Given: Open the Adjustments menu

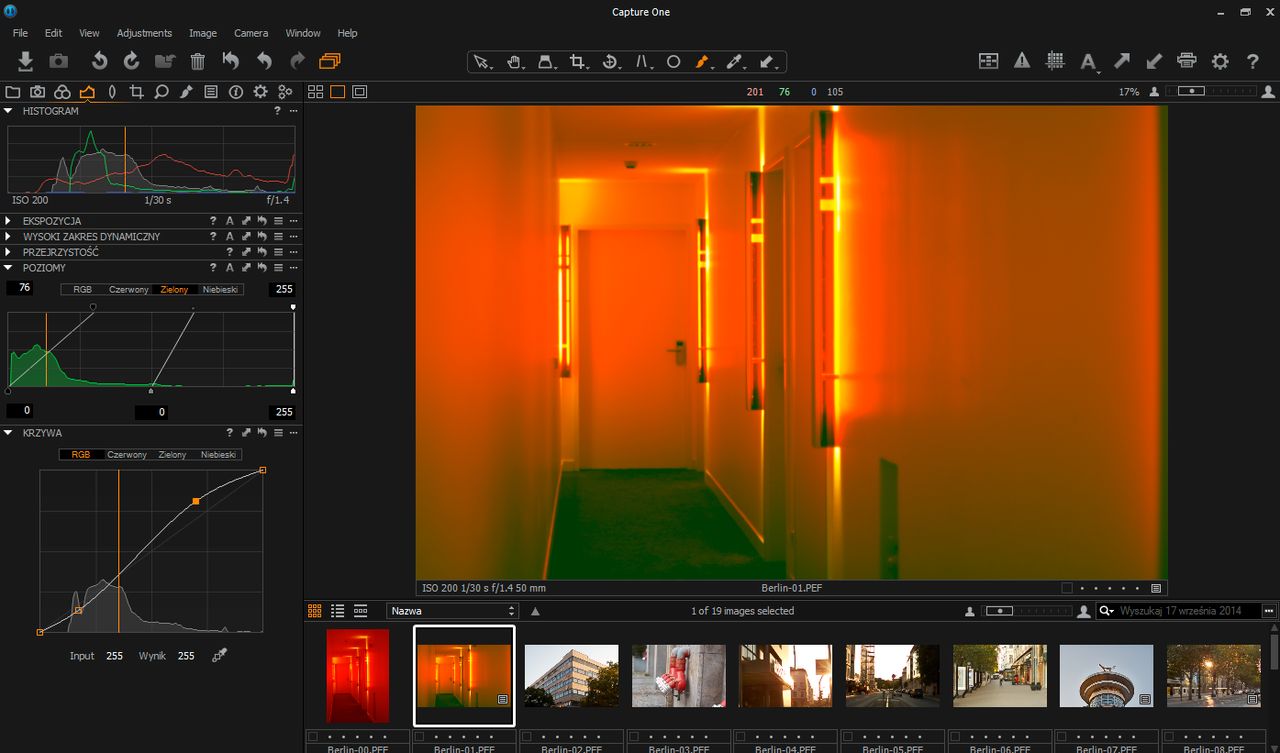Looking at the screenshot, I should 144,33.
